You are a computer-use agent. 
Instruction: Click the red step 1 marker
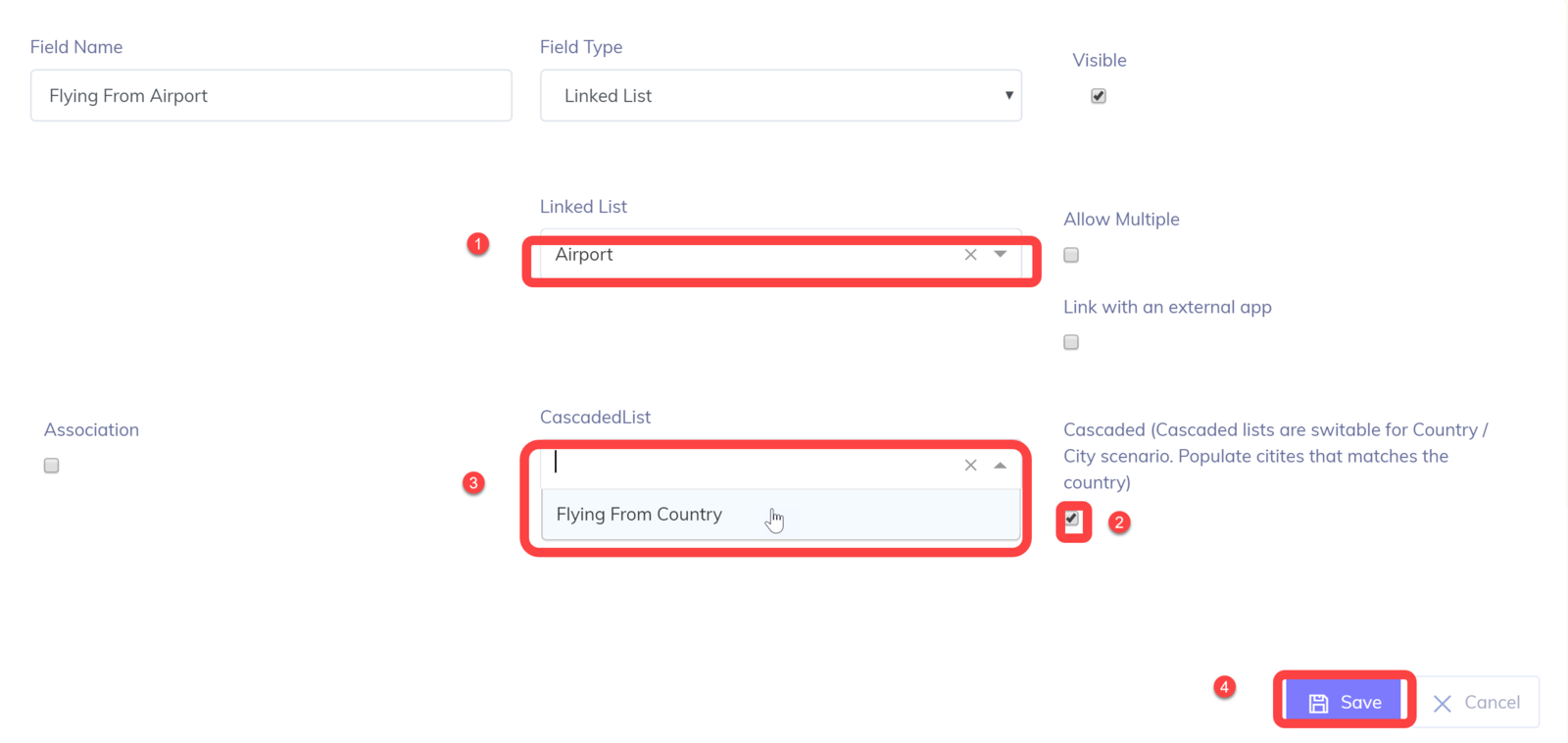coord(477,244)
